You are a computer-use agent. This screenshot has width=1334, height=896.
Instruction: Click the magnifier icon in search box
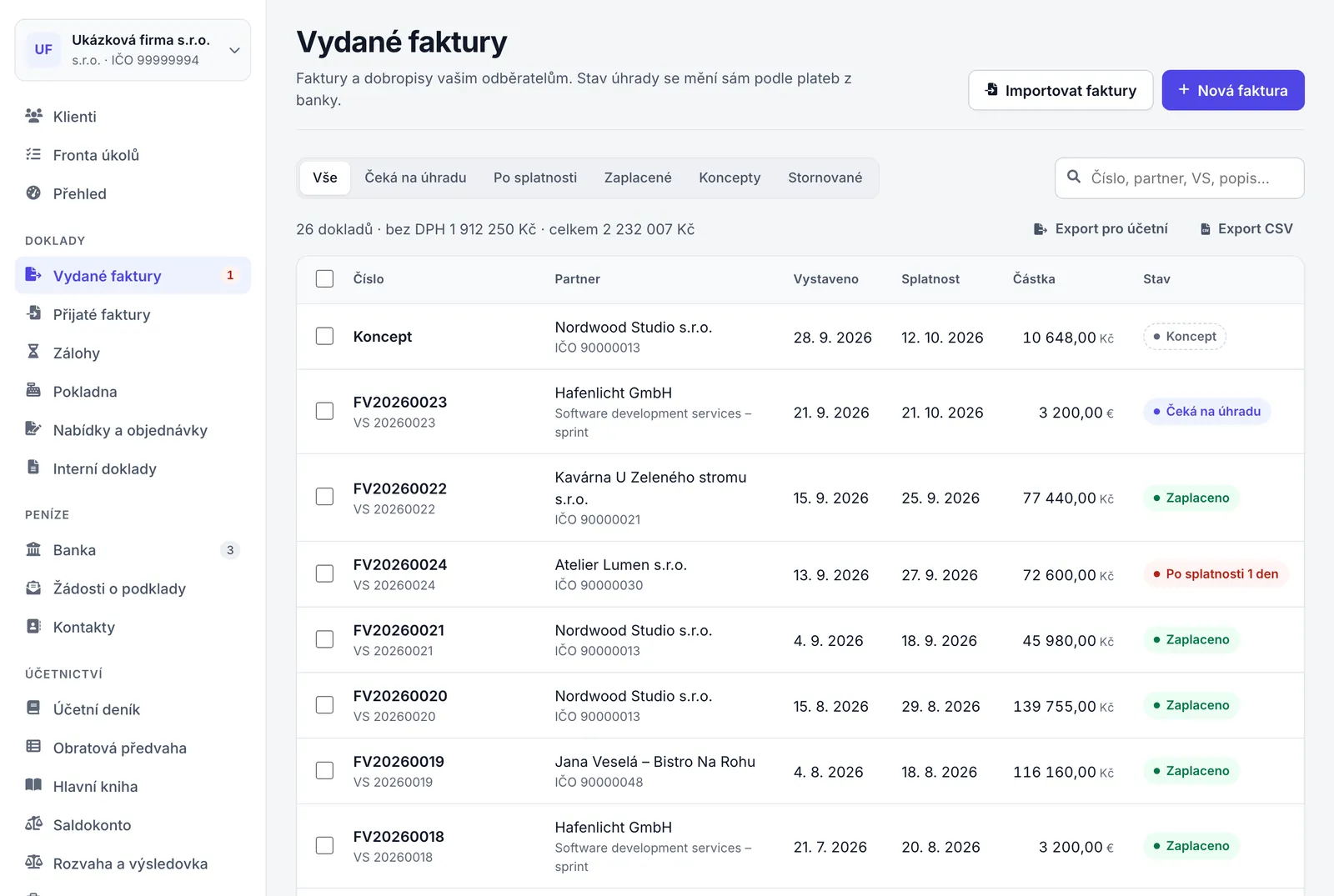(1074, 177)
